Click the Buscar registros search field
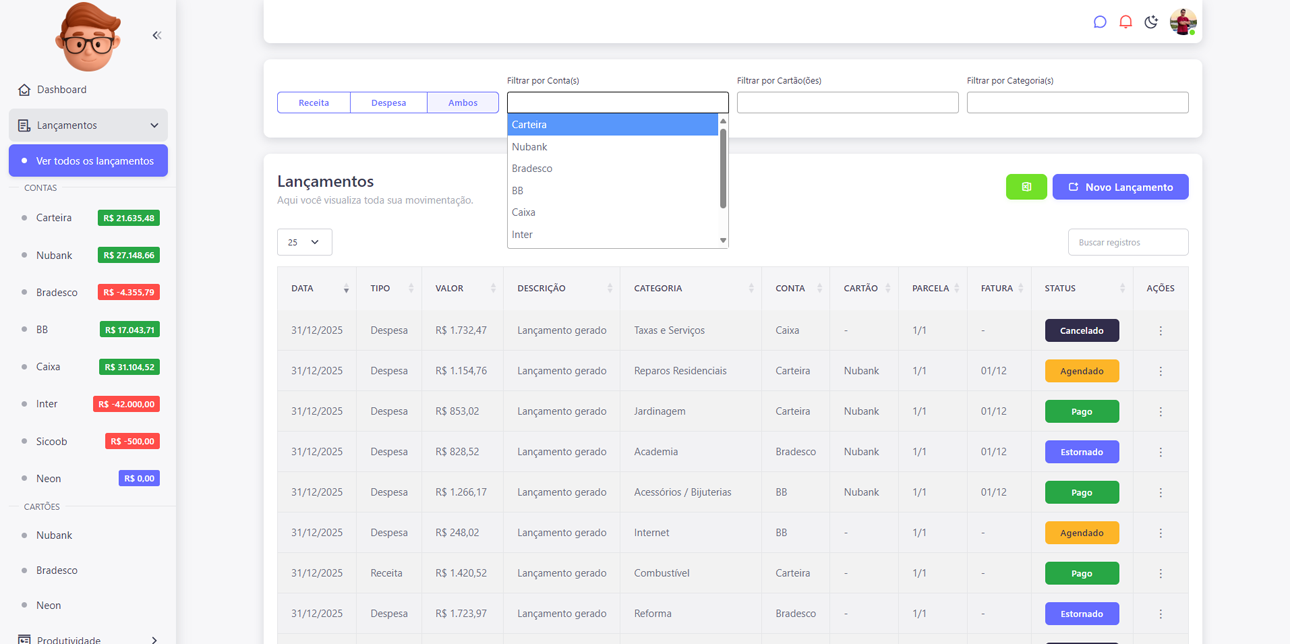Image resolution: width=1290 pixels, height=644 pixels. pos(1127,242)
